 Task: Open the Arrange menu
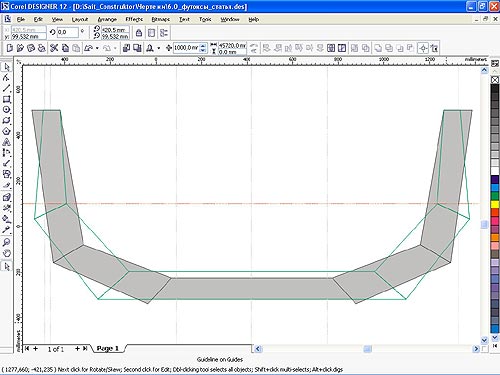click(x=107, y=19)
